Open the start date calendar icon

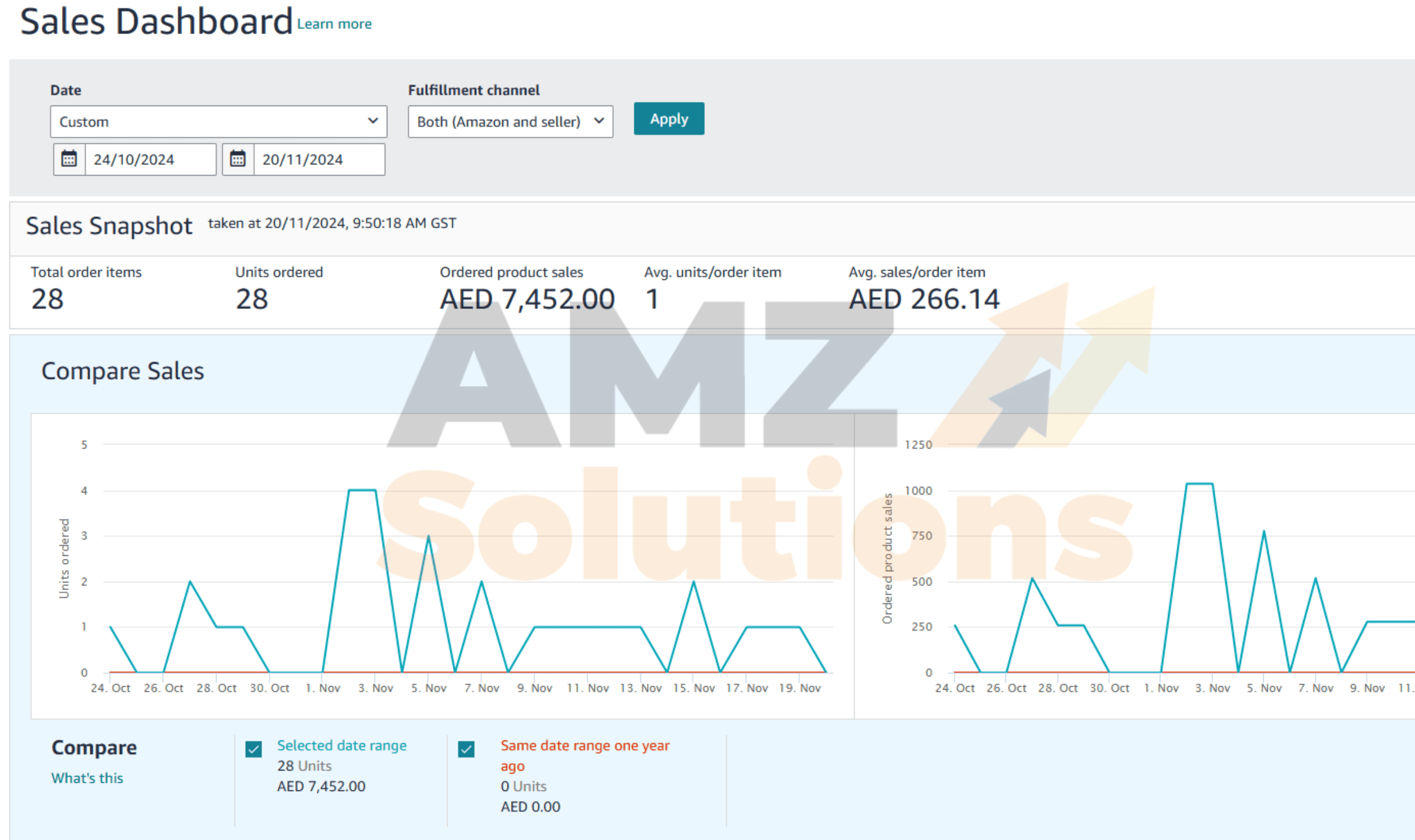(70, 159)
